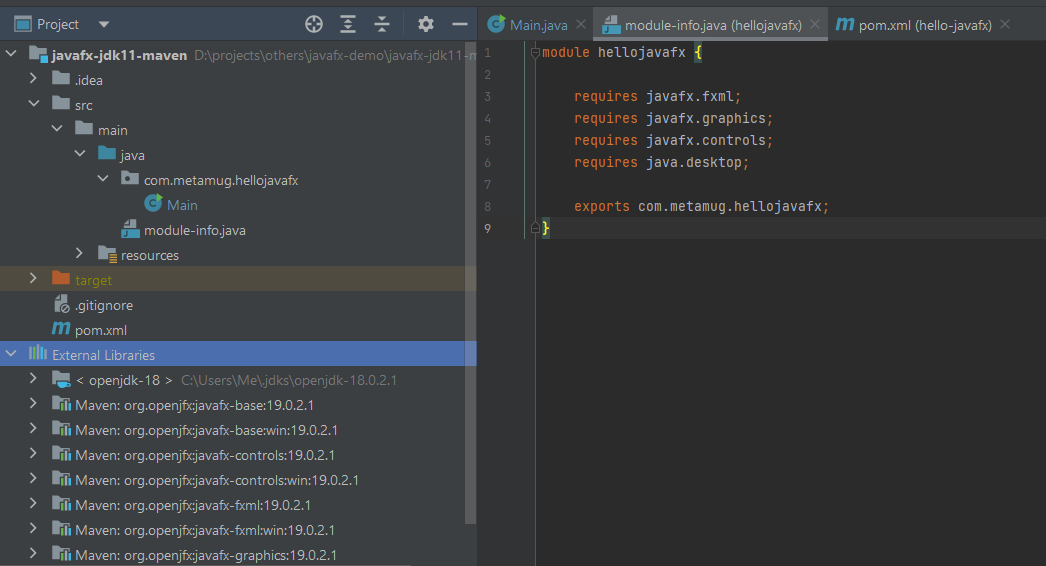The height and width of the screenshot is (566, 1046).
Task: Expand the openjdk-18 library node
Action: click(x=33, y=378)
